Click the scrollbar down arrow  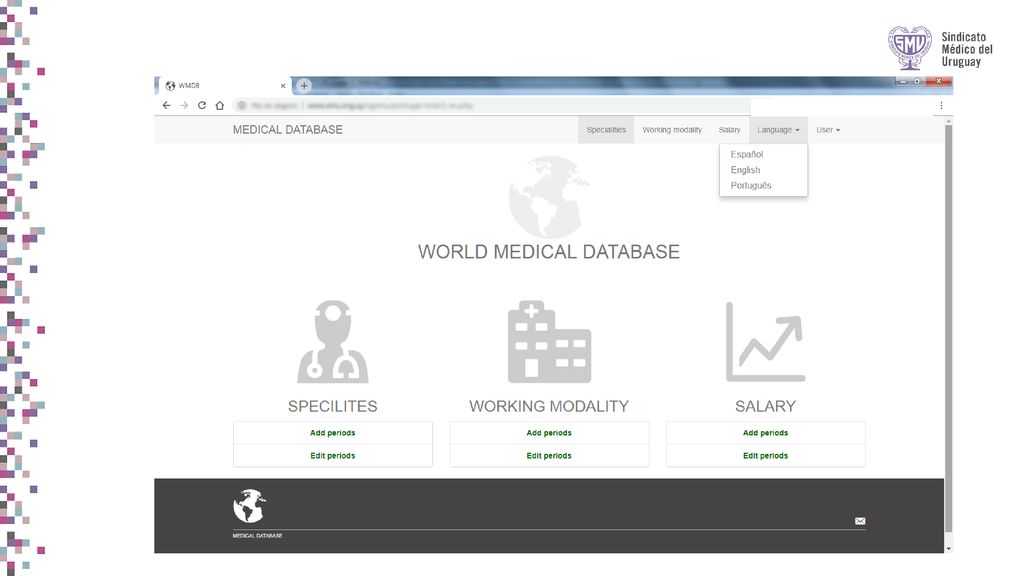[x=948, y=549]
